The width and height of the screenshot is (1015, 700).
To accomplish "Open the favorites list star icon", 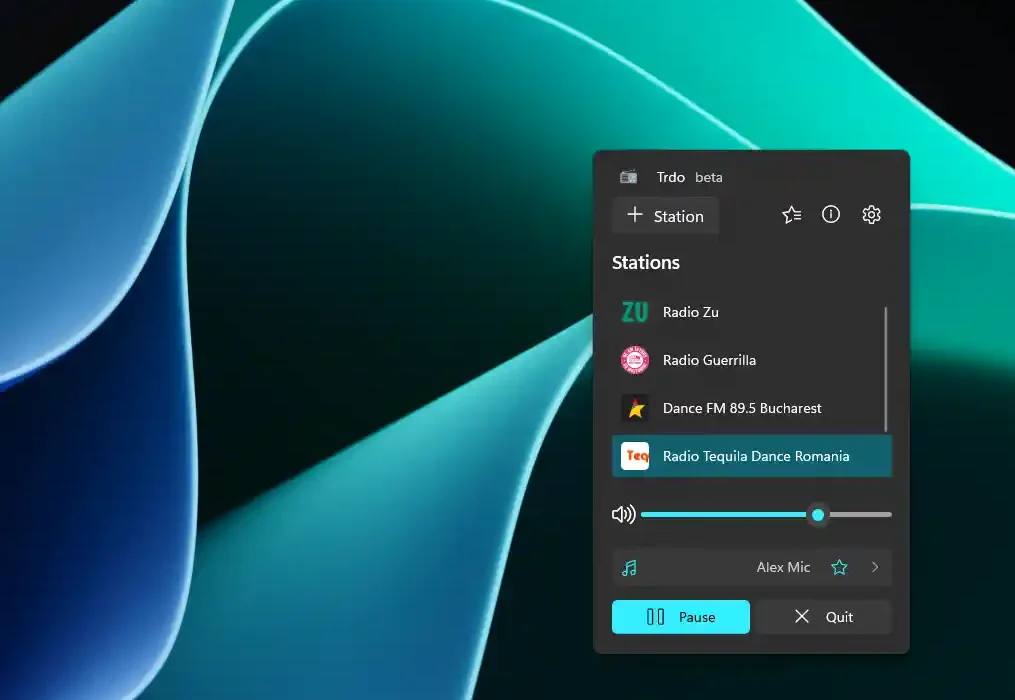I will click(x=791, y=215).
